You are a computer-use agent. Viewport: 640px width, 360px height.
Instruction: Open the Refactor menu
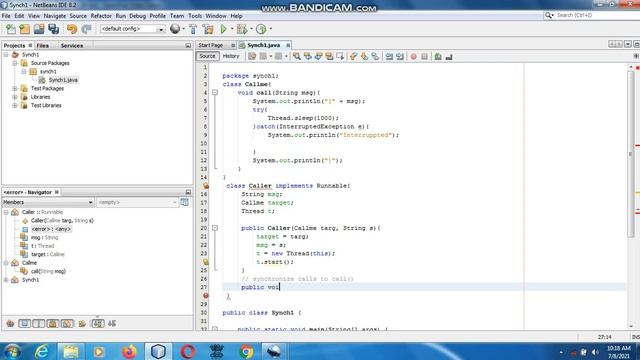[101, 16]
